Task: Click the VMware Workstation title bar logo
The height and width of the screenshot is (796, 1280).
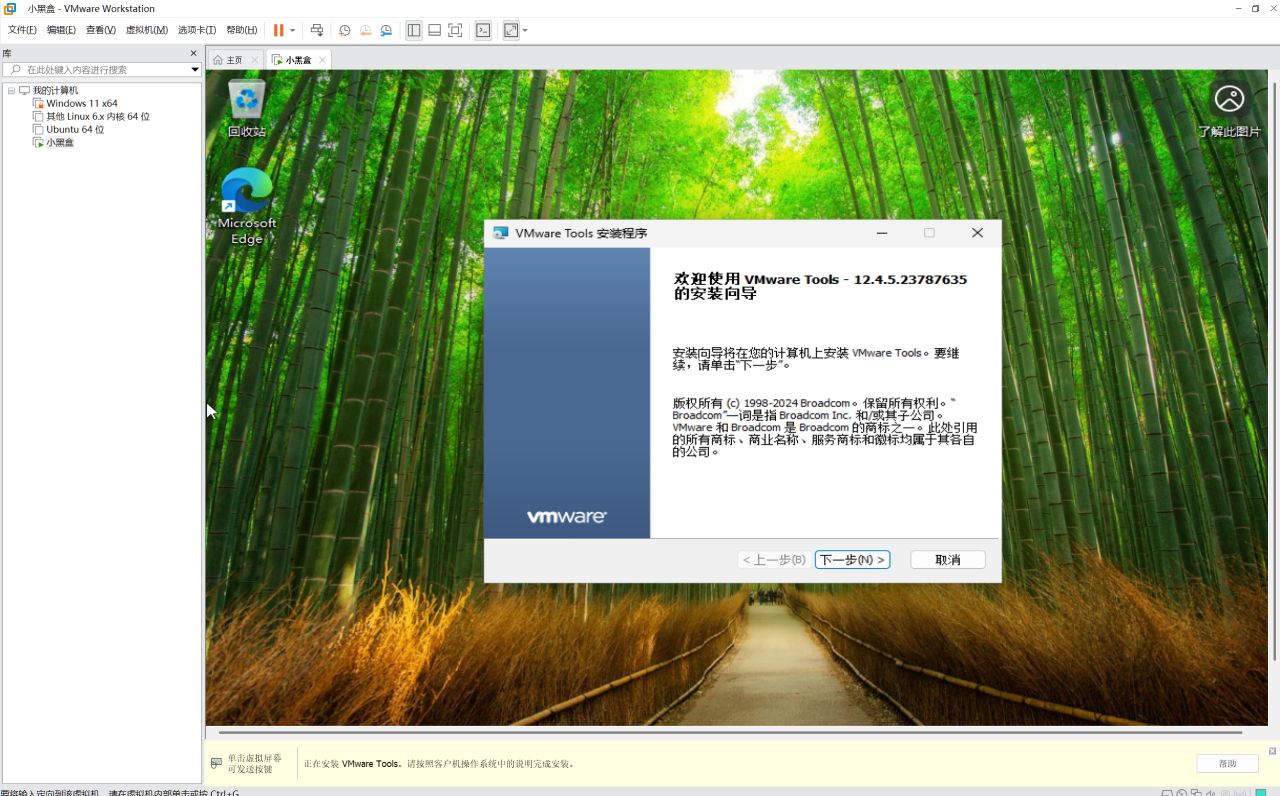Action: point(10,8)
